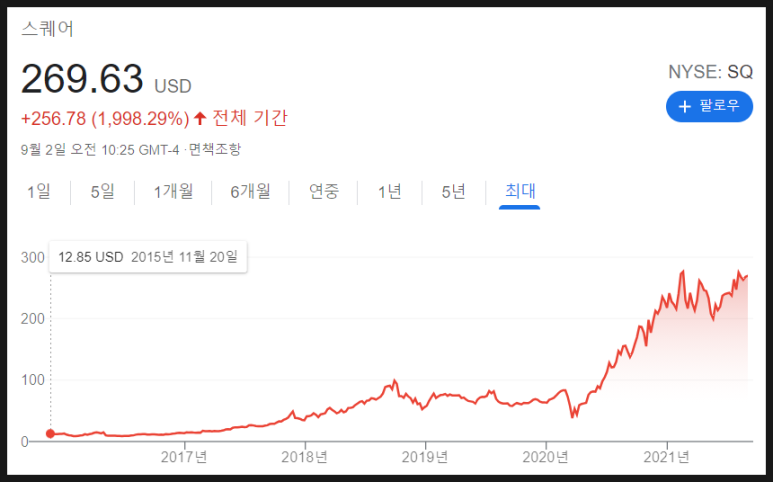Click the 200 y-axis label
The image size is (773, 482).
(33, 319)
